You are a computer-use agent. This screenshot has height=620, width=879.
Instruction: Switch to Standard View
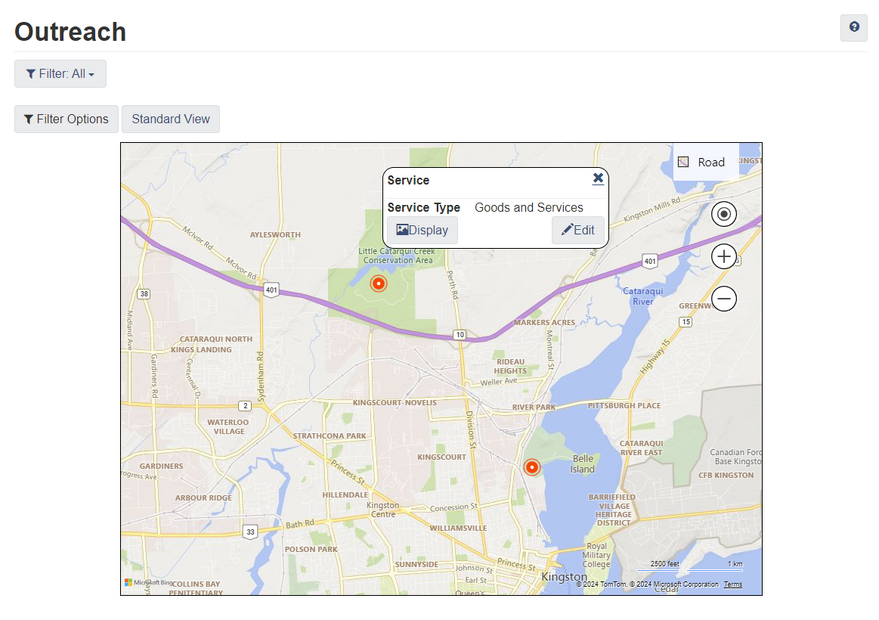coord(170,119)
